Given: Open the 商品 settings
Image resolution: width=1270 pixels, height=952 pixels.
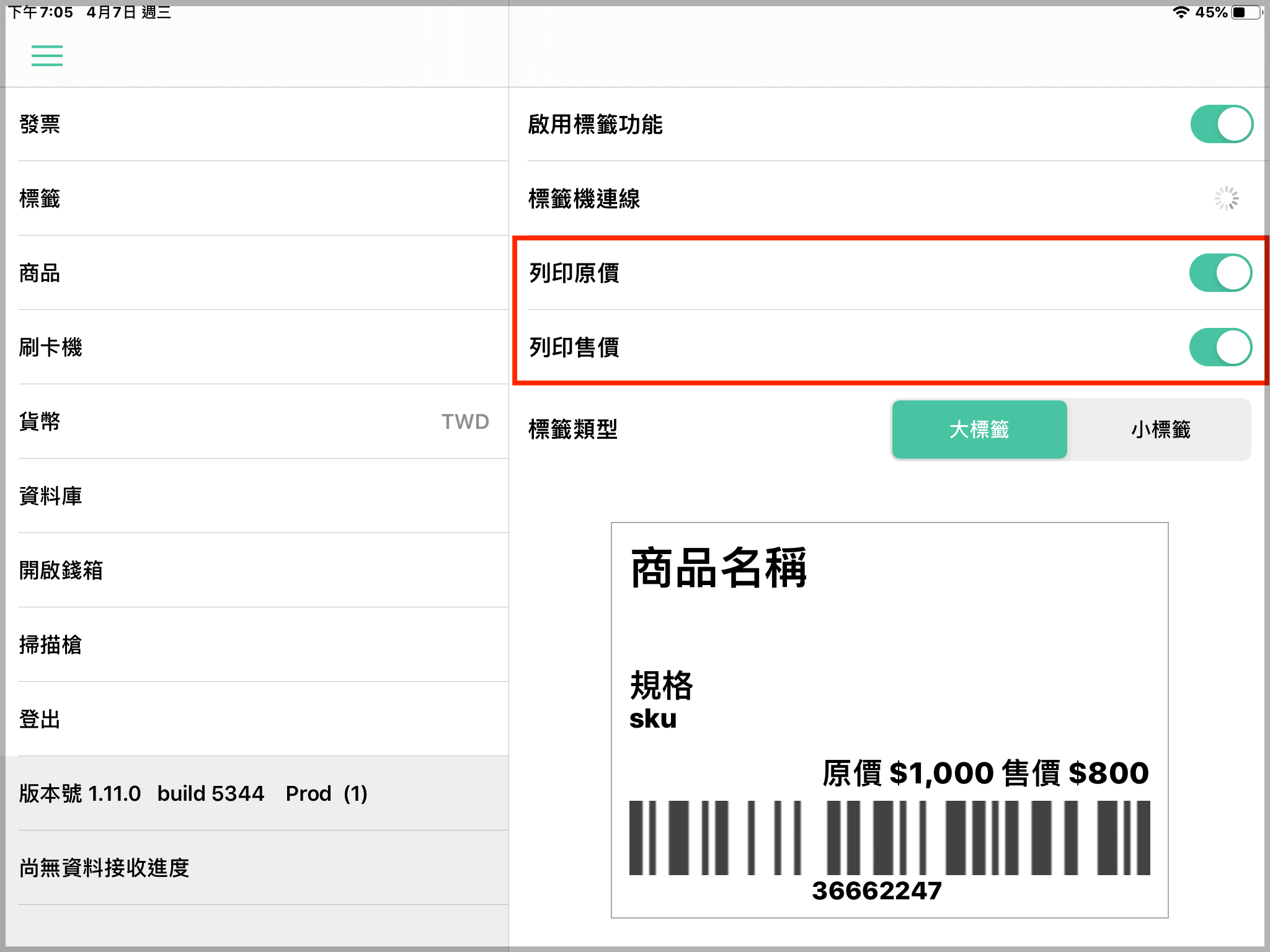Looking at the screenshot, I should 257,273.
